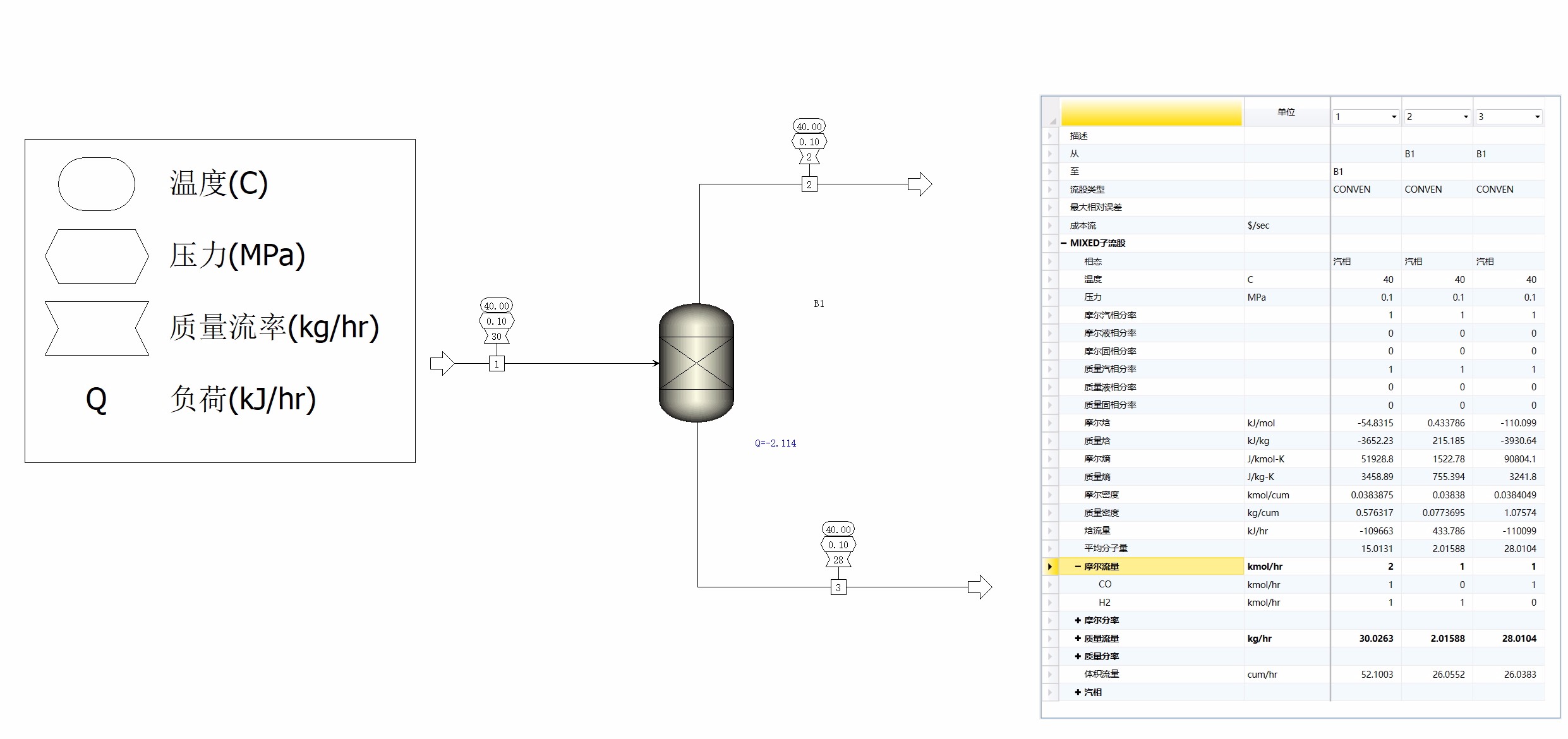Click stream 1 mass flow tag 30
1568x739 pixels.
[x=497, y=336]
